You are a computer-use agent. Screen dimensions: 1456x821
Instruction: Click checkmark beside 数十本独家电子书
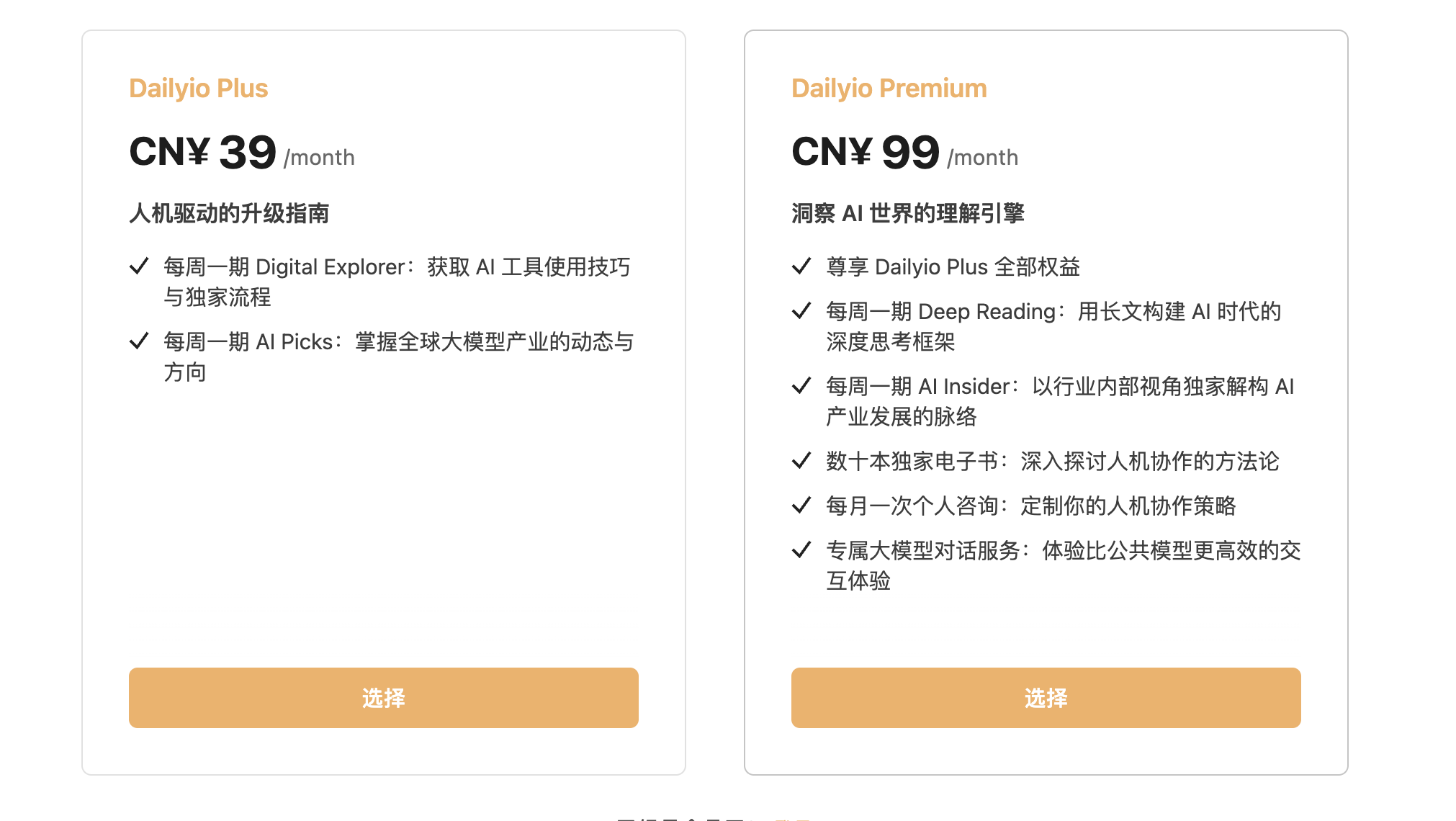[801, 461]
